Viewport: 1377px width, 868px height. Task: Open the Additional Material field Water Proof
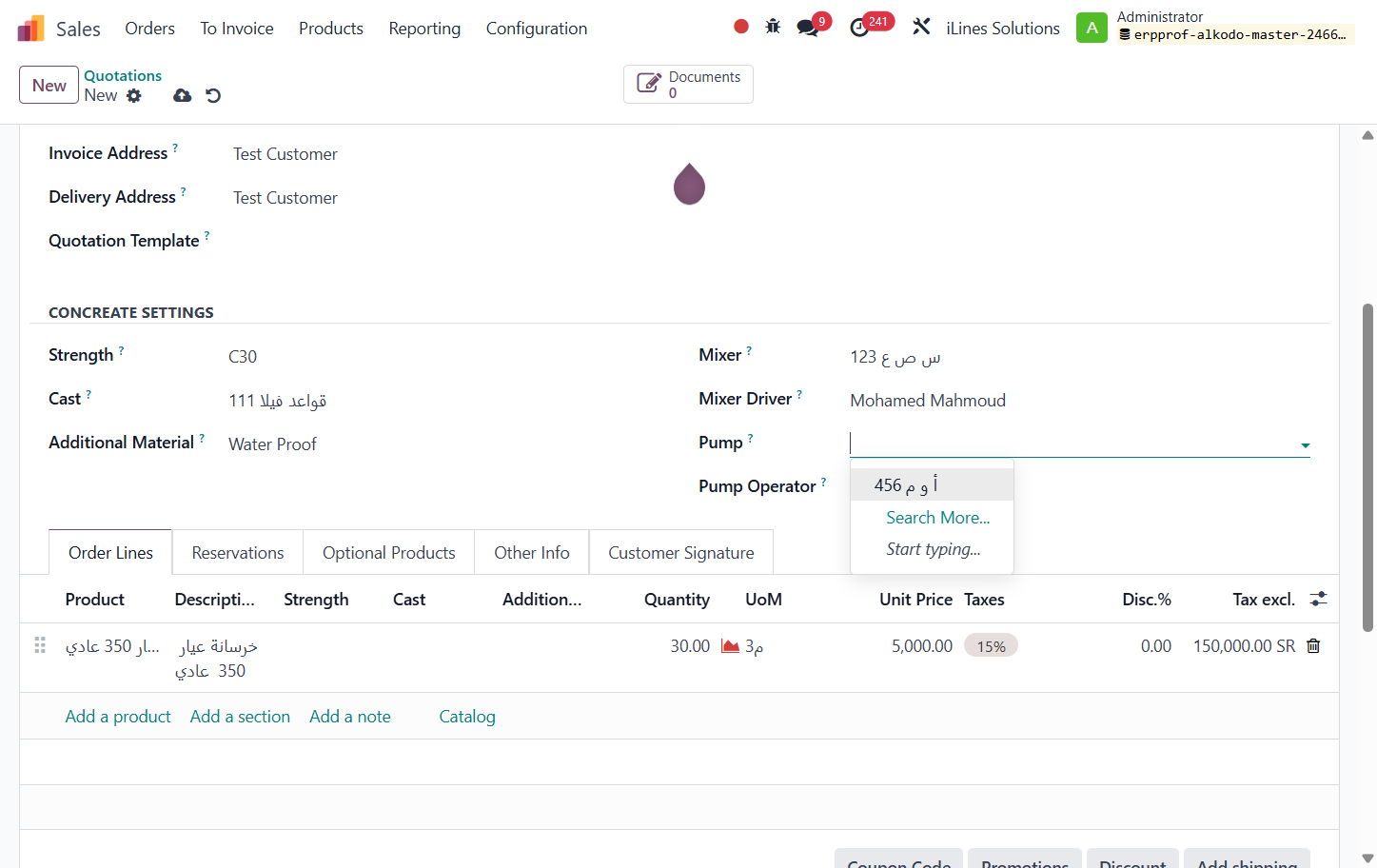point(272,444)
